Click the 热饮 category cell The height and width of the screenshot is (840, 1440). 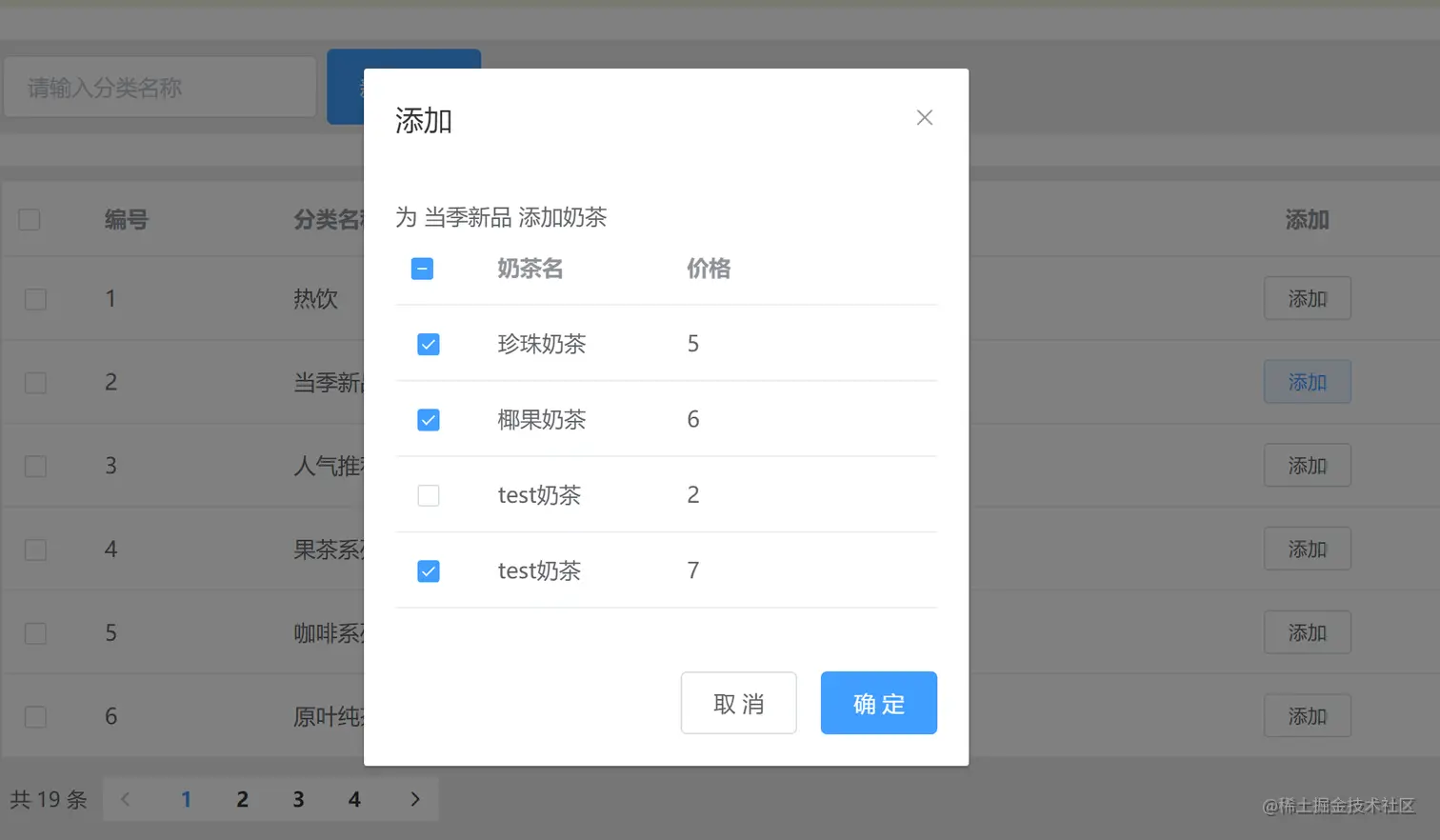tap(315, 299)
